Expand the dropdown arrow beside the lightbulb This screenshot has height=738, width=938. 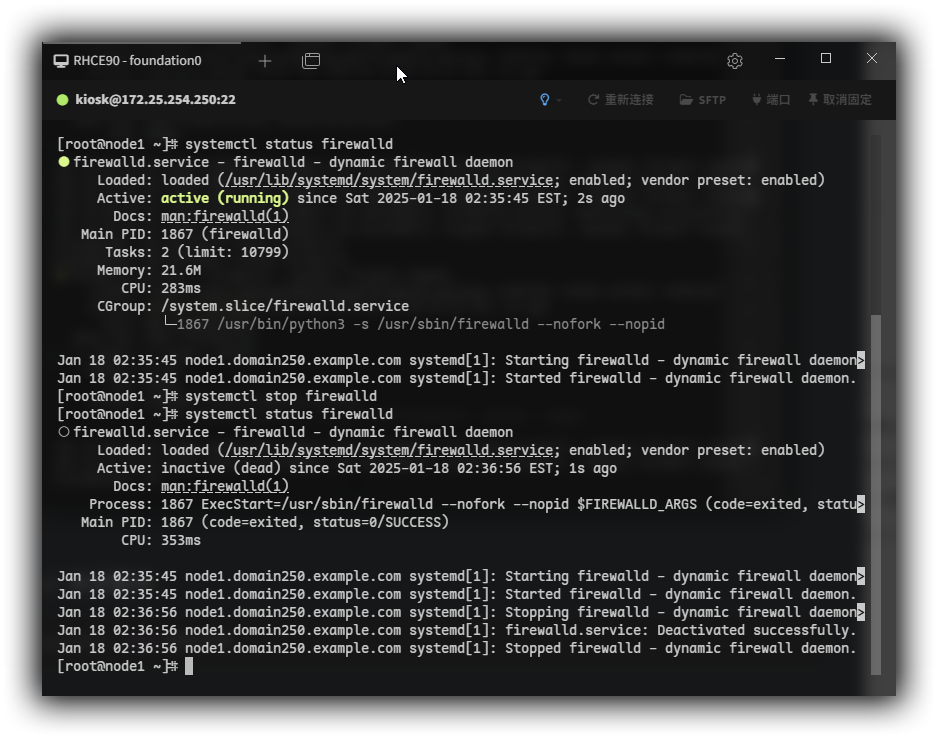[x=559, y=100]
